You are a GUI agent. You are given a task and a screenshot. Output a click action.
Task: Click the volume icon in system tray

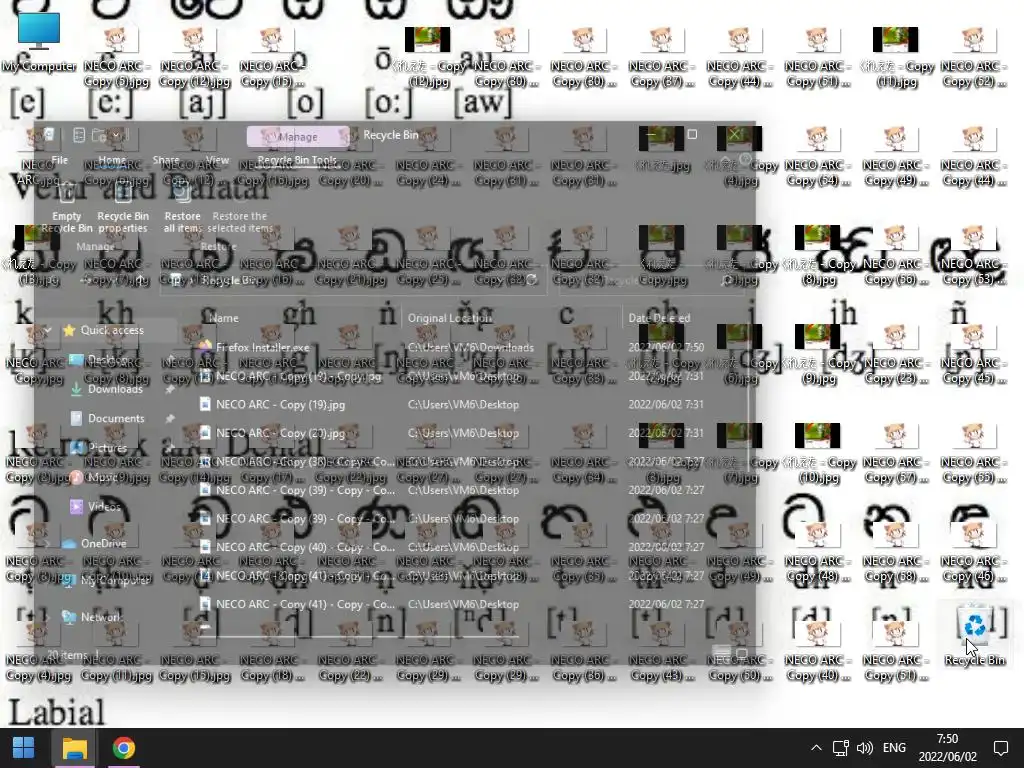coord(865,748)
